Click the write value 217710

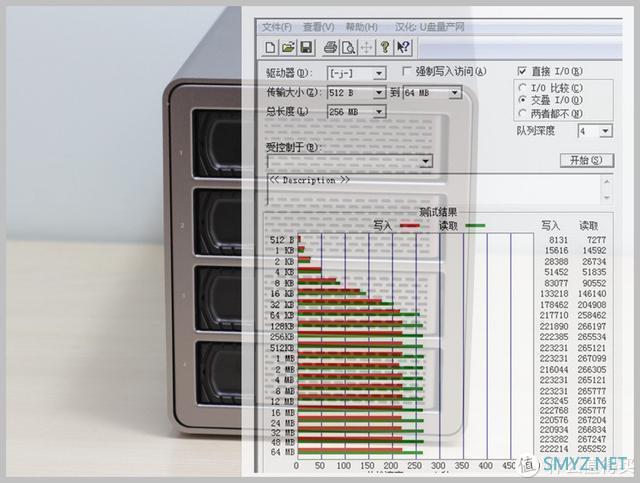(554, 315)
